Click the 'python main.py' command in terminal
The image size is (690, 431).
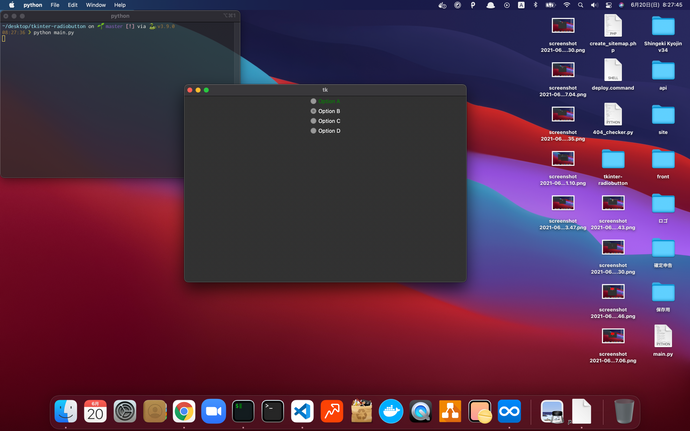[x=54, y=33]
